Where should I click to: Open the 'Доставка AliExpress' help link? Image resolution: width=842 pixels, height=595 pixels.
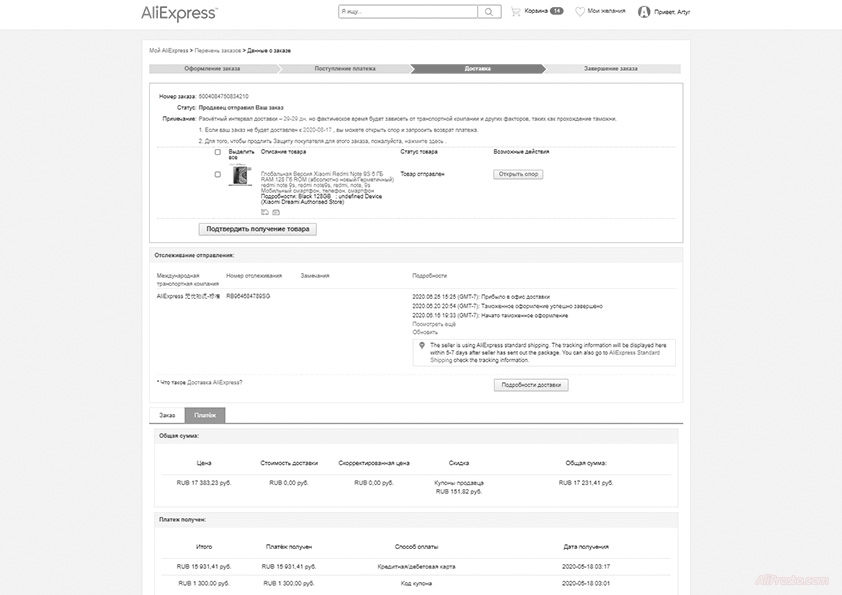coord(214,382)
